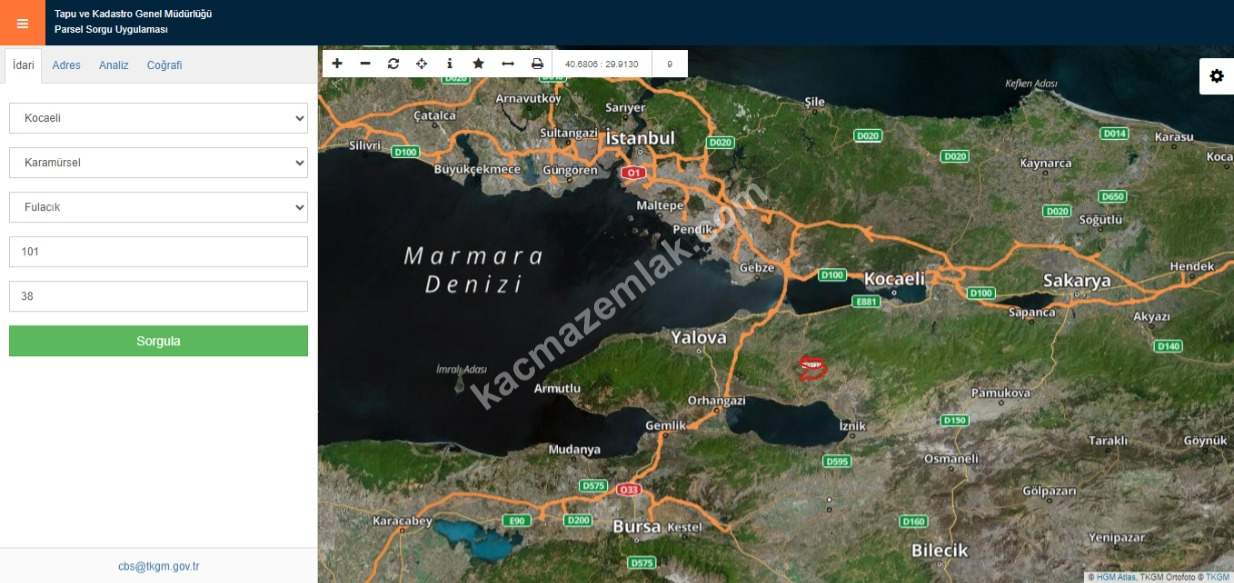Open the Fulacık neighborhood dropdown
The height and width of the screenshot is (583, 1234).
(158, 207)
